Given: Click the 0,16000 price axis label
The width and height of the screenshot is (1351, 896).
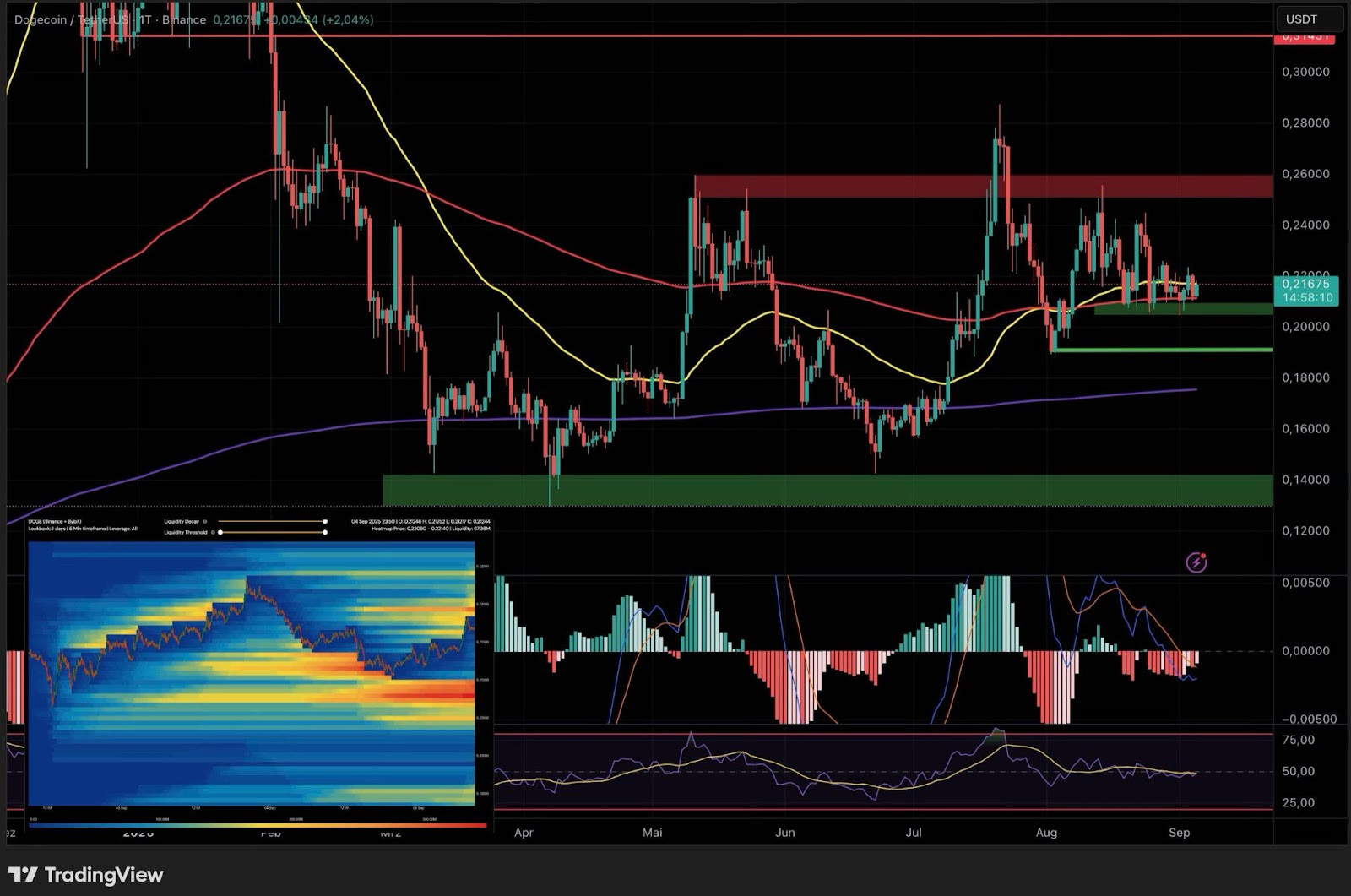Looking at the screenshot, I should (x=1305, y=428).
